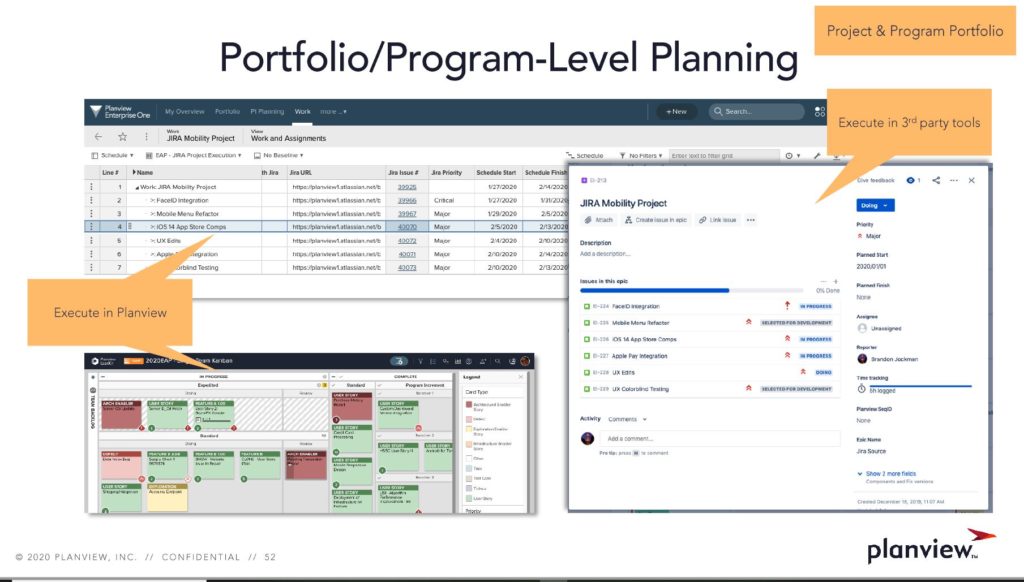Image resolution: width=1024 pixels, height=582 pixels.
Task: Click the + New button
Action: [x=677, y=112]
